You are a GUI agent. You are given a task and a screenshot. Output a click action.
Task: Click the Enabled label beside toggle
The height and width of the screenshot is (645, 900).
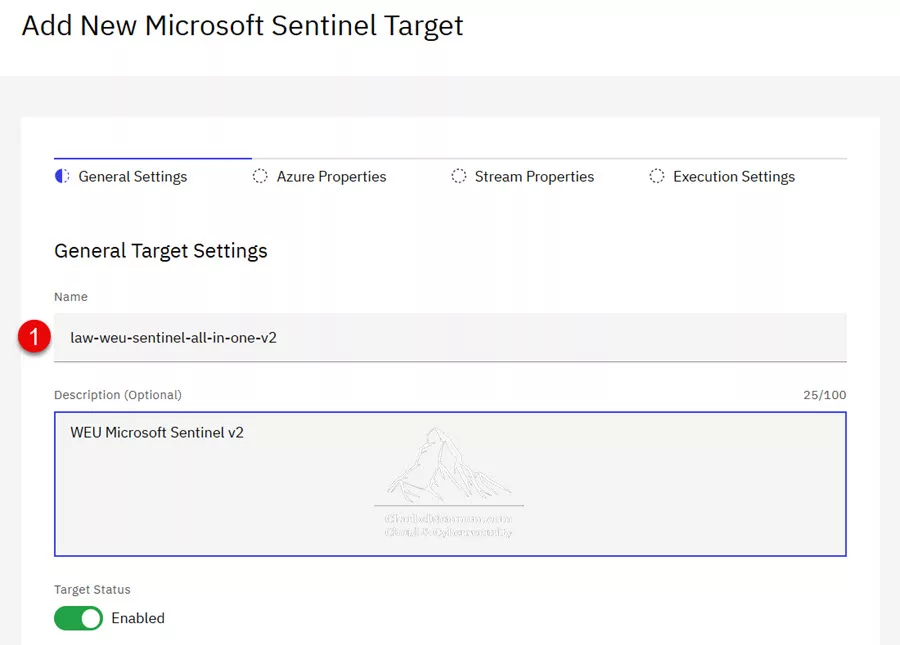(138, 618)
